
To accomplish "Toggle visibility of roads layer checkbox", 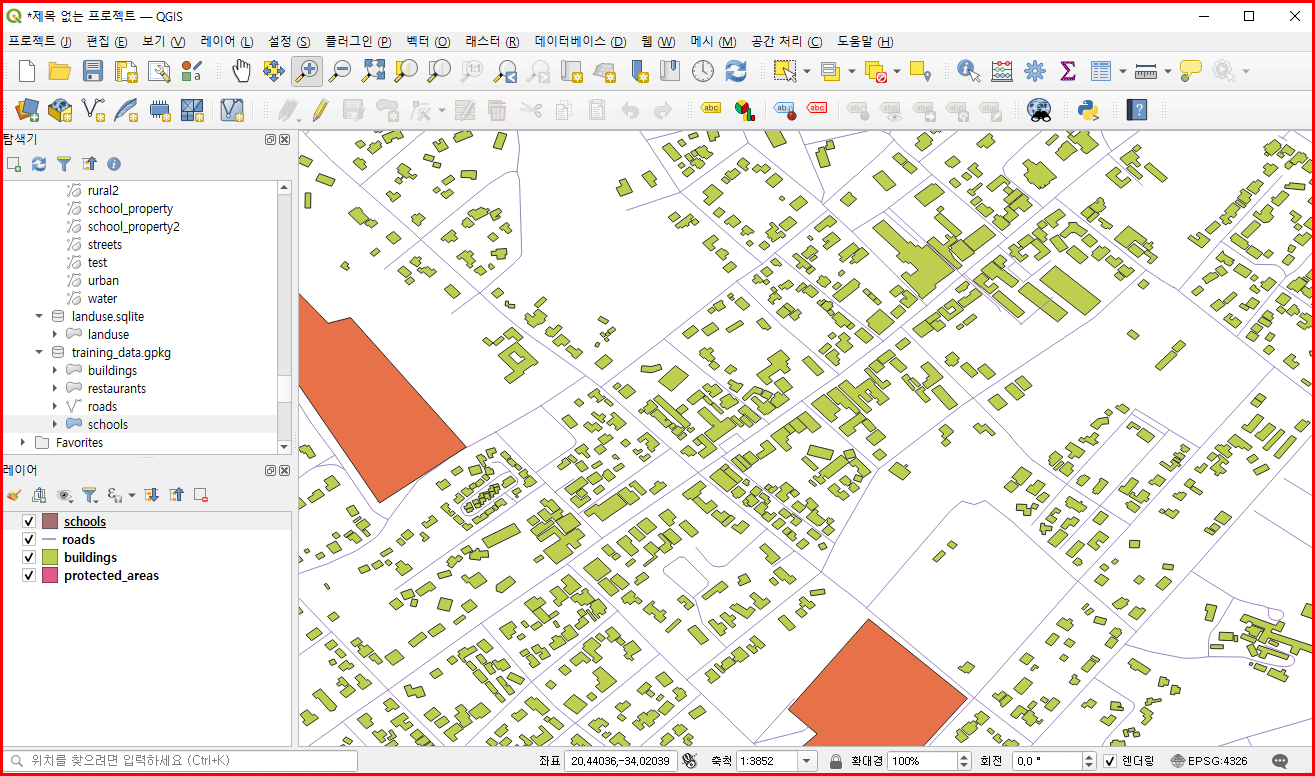I will point(29,539).
